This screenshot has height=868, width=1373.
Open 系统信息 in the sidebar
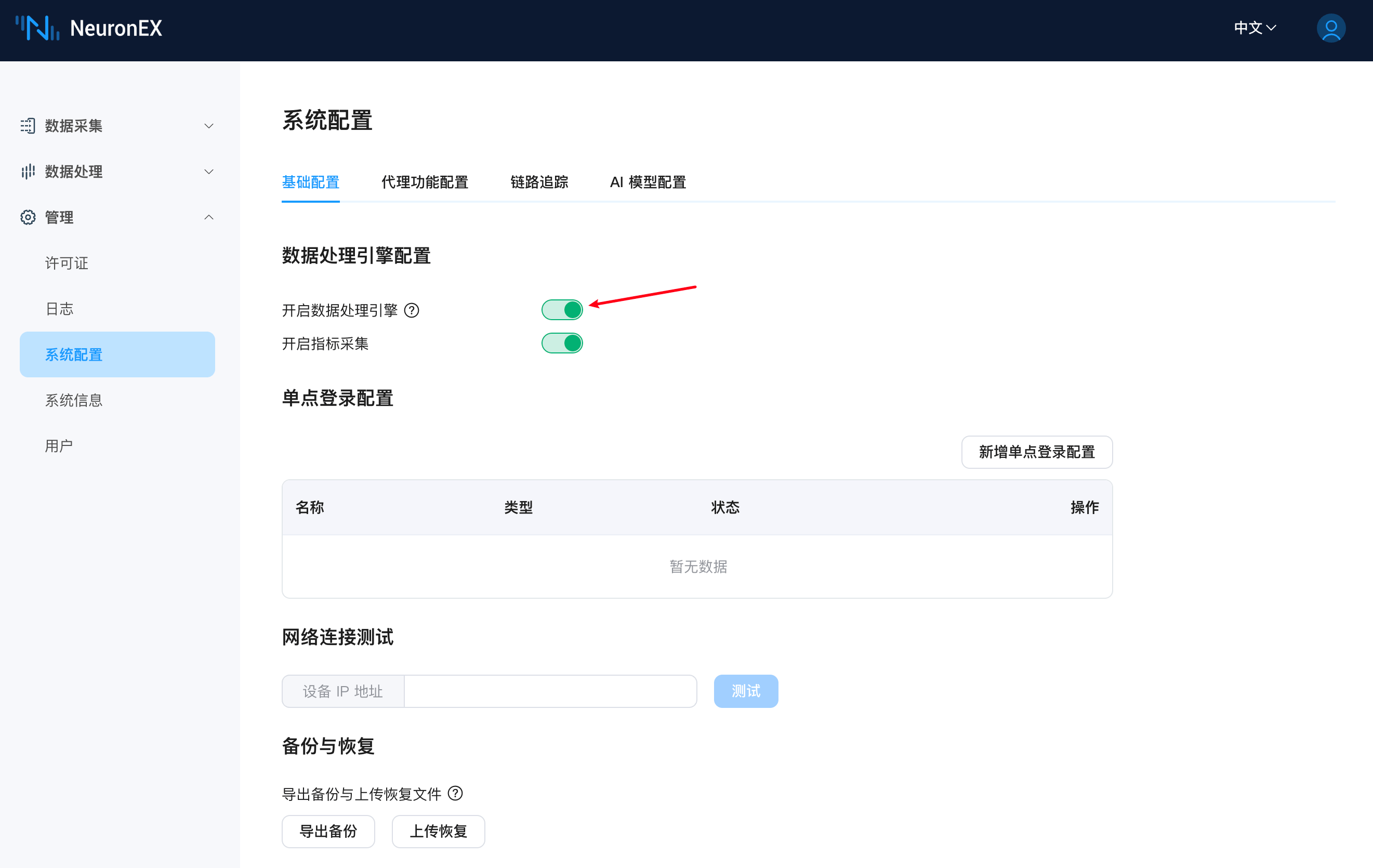click(x=74, y=400)
